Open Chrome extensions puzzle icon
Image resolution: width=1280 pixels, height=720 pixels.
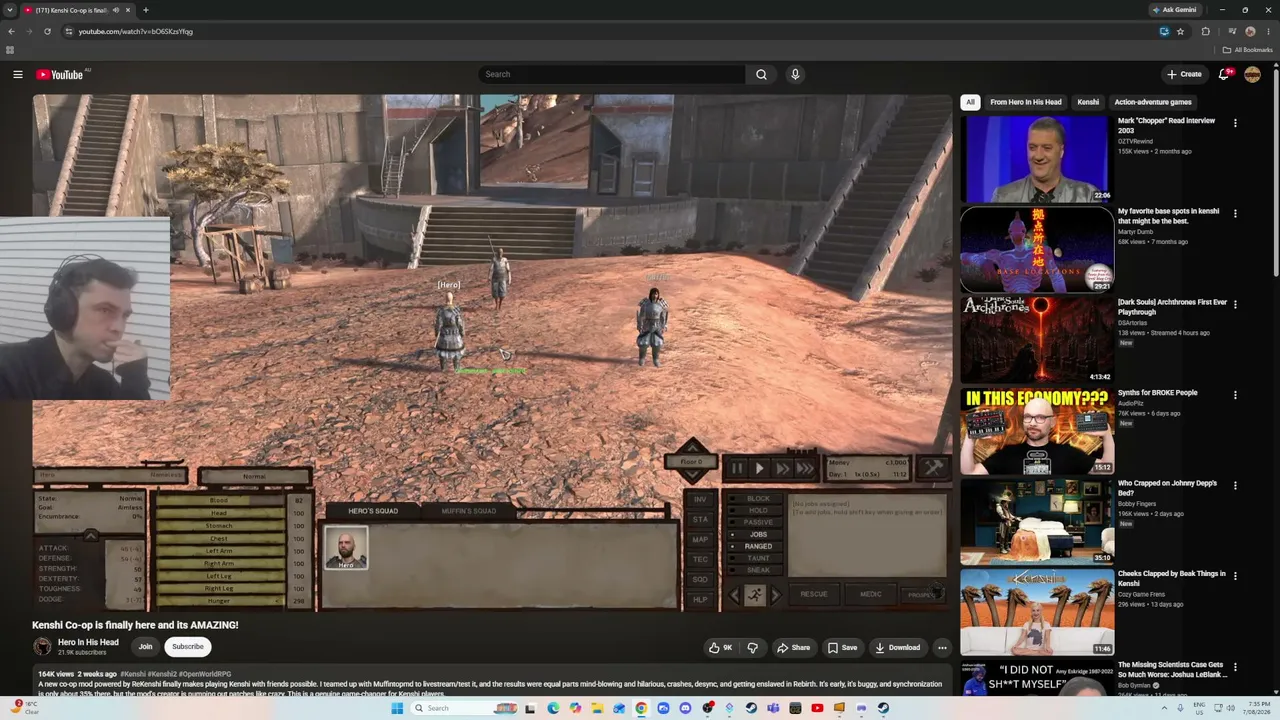tap(1205, 31)
